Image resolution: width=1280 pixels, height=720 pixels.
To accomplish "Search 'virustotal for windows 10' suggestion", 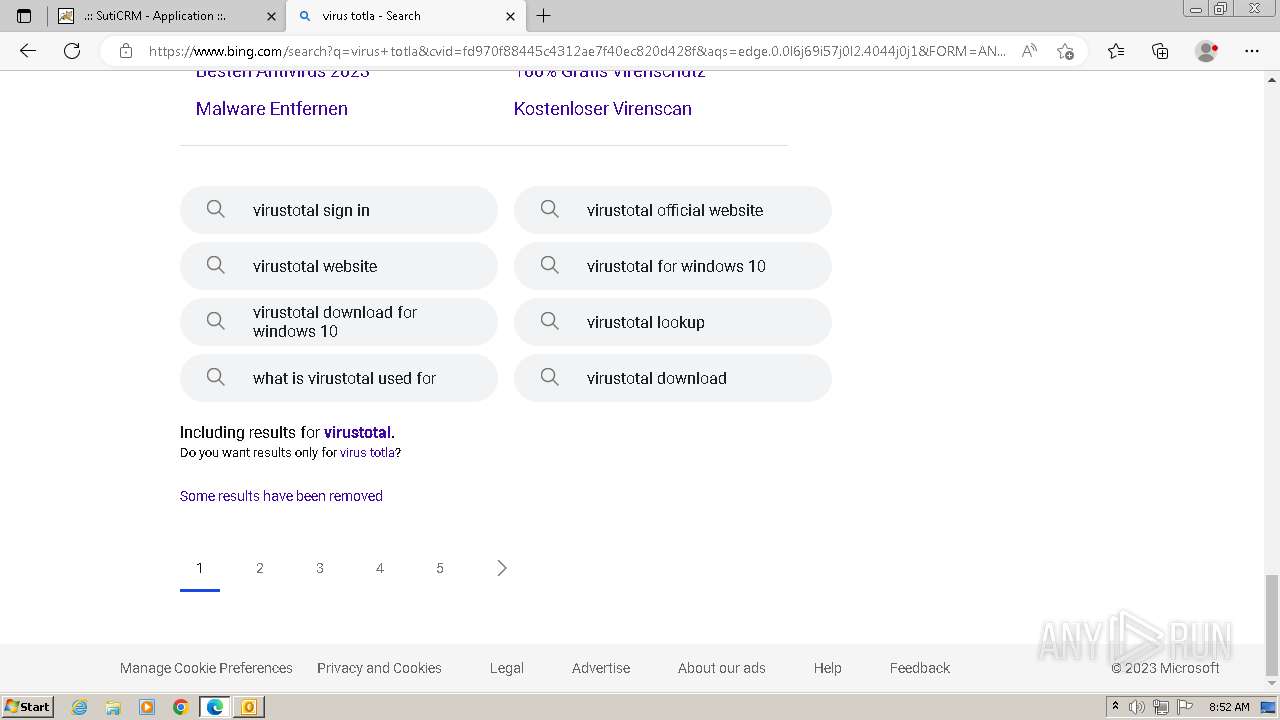I will tap(673, 266).
